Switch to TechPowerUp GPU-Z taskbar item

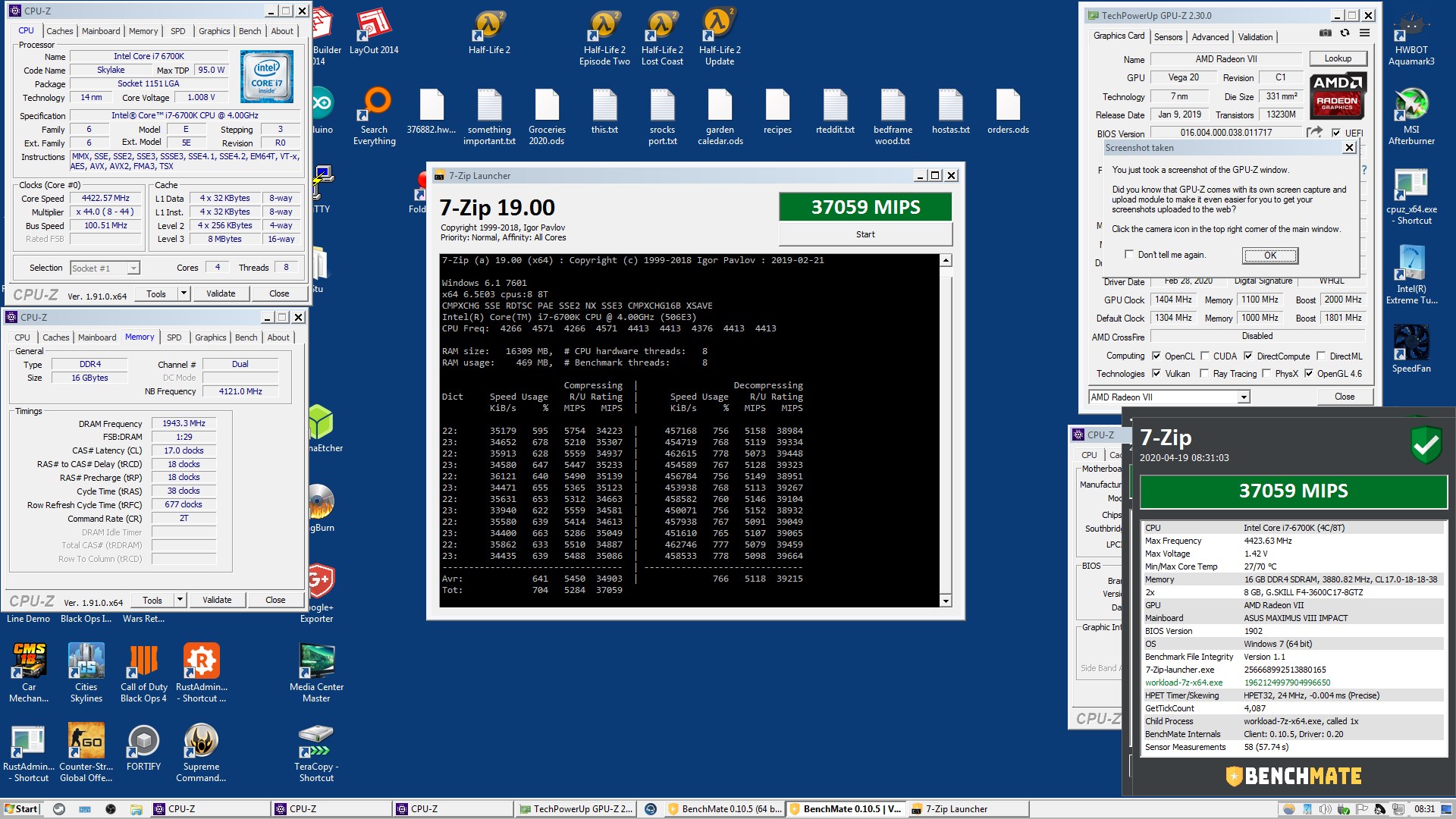point(576,809)
